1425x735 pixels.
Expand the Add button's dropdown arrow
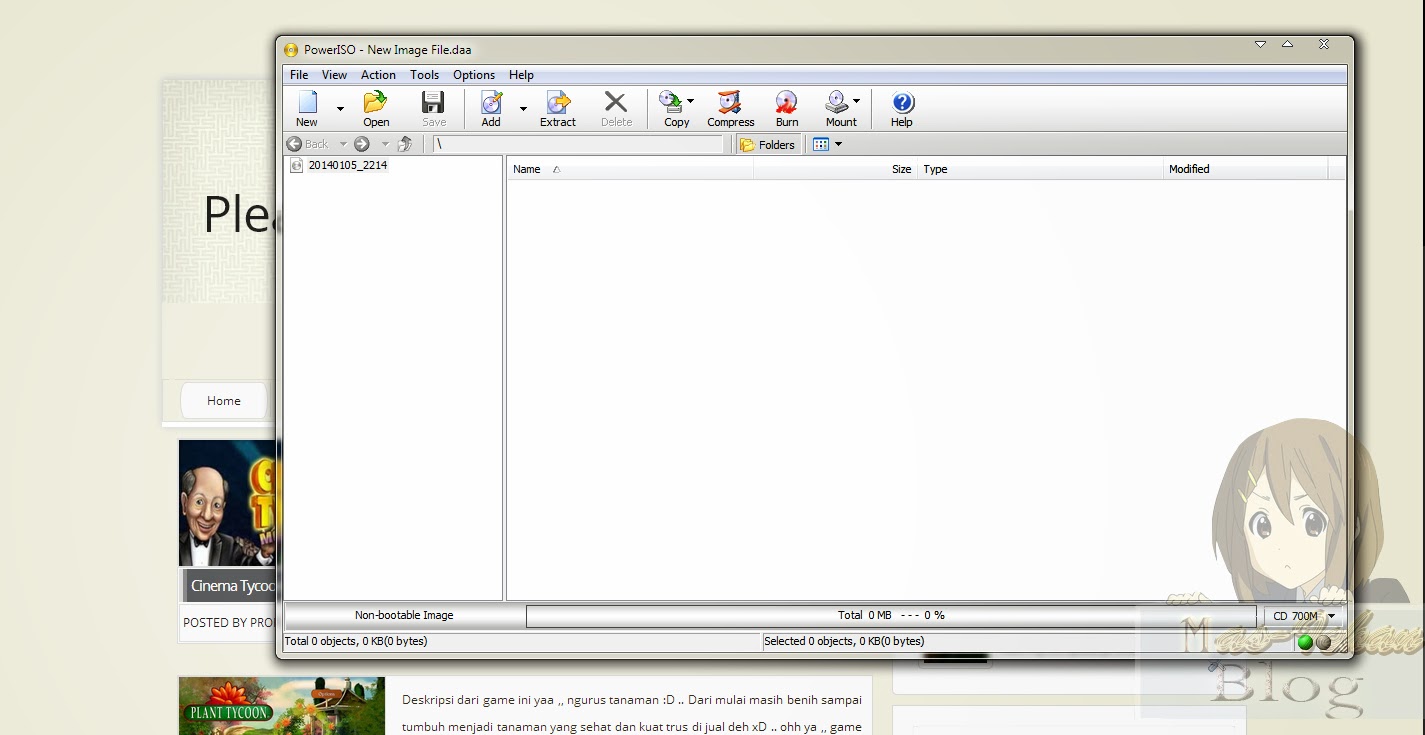(x=523, y=109)
